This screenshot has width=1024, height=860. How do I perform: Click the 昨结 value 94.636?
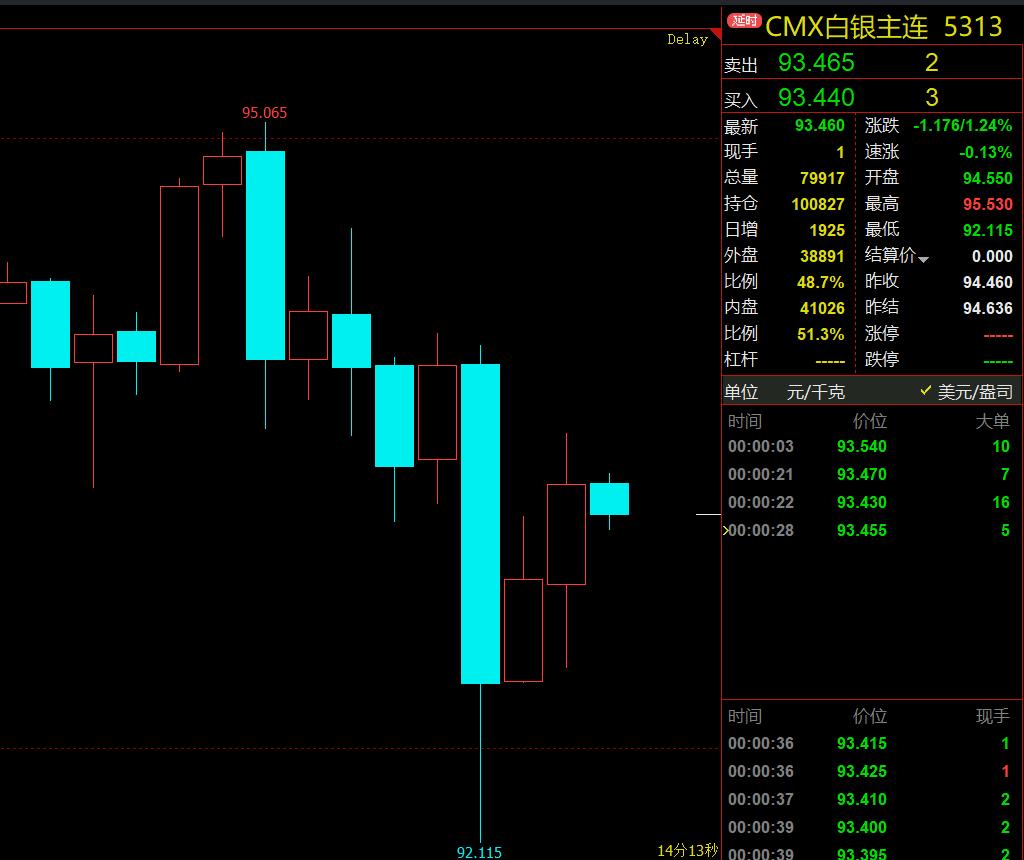(987, 308)
